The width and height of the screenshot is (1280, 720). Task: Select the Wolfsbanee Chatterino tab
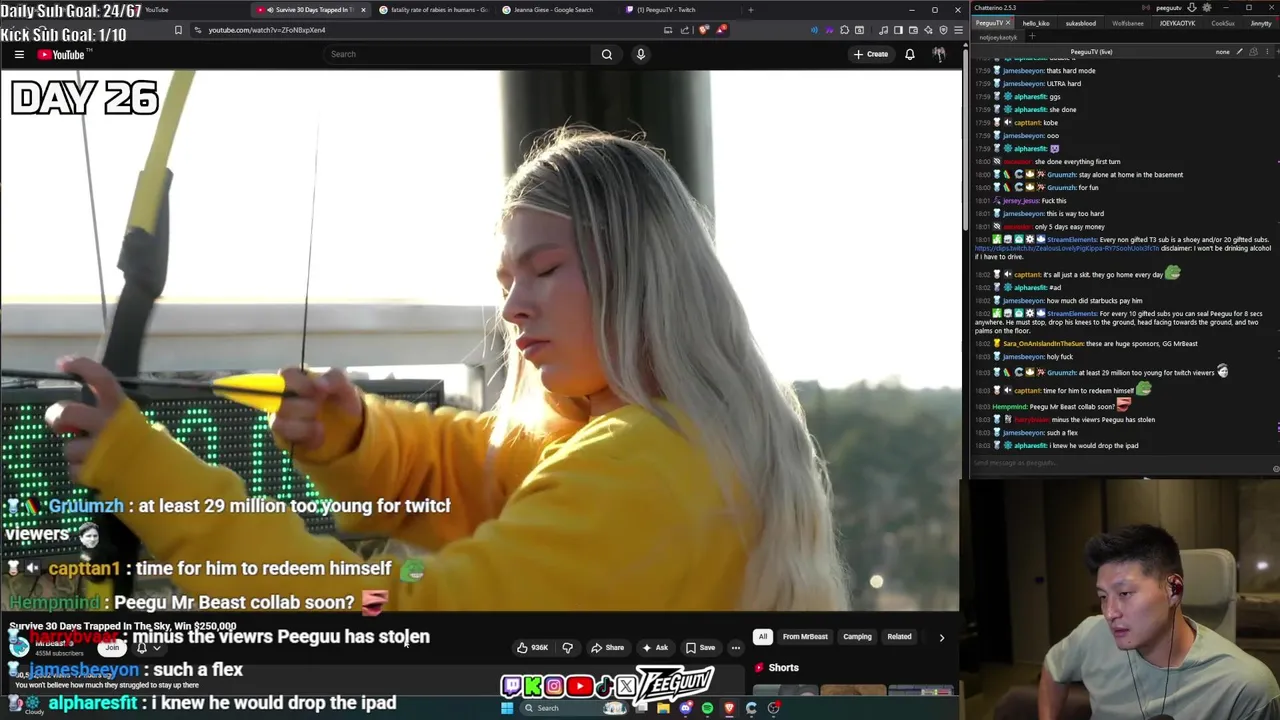coord(1128,23)
